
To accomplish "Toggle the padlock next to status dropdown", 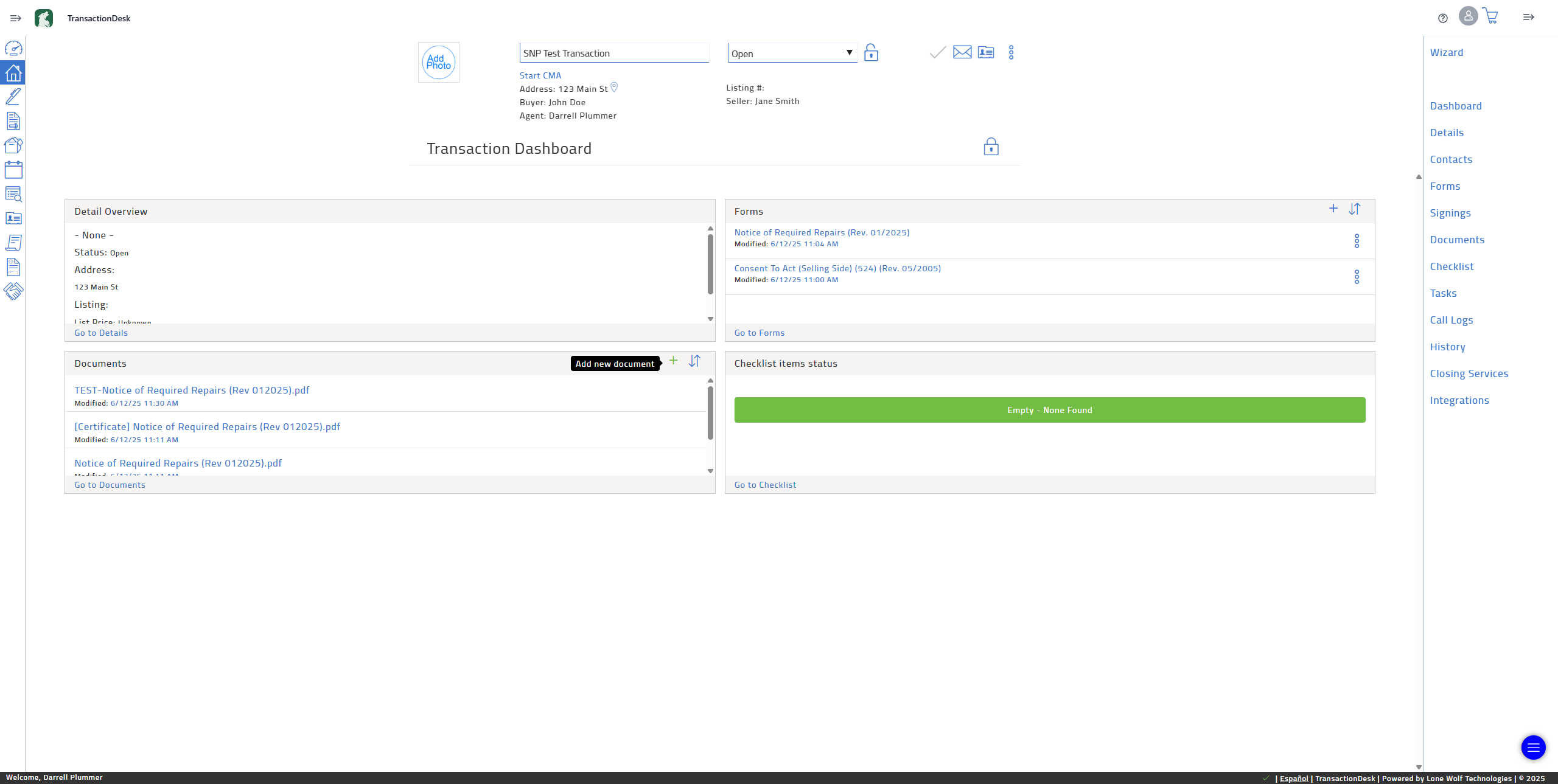I will (x=871, y=53).
